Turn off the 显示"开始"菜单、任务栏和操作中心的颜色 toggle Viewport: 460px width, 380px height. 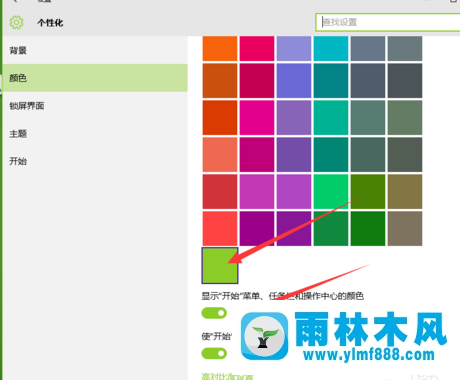point(214,313)
